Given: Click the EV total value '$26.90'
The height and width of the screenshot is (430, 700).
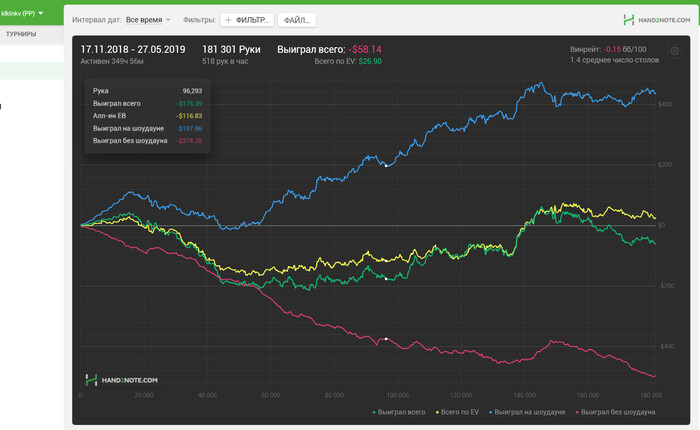Looking at the screenshot, I should tap(370, 61).
